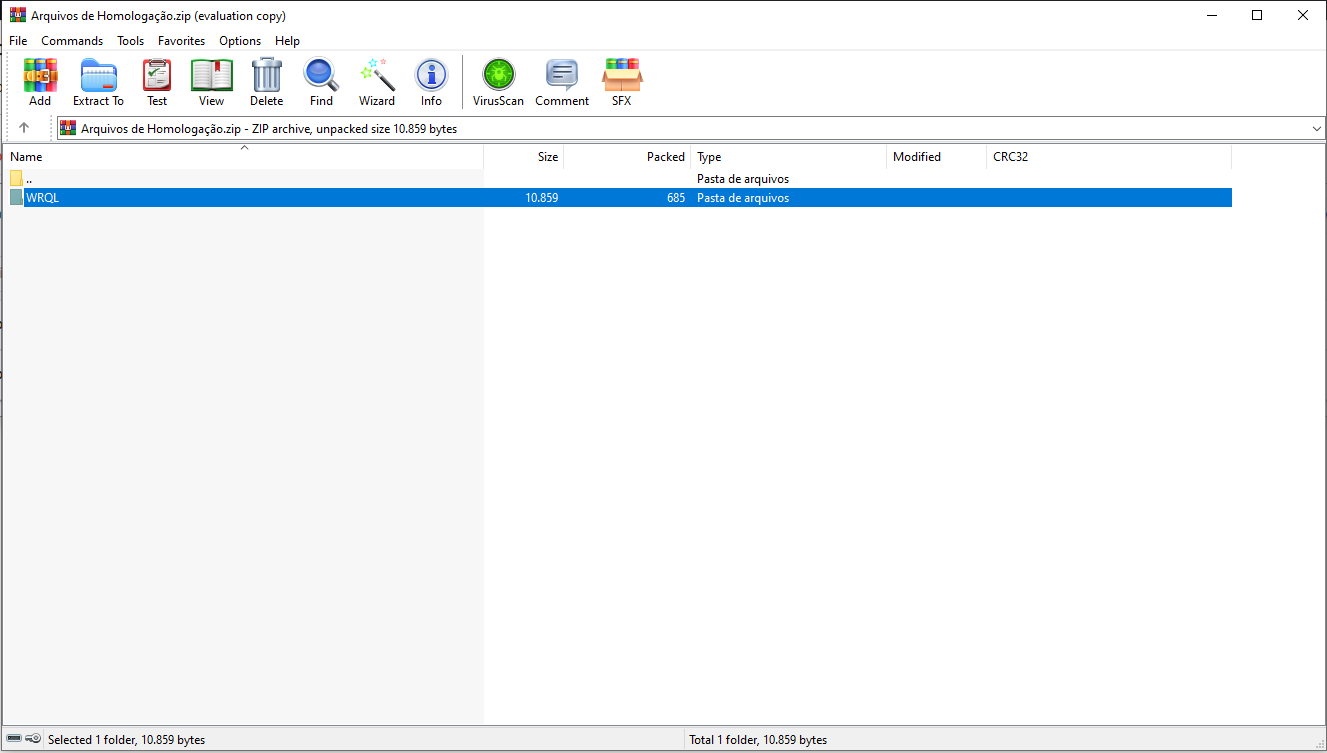
Task: Open the Commands menu
Action: [x=72, y=41]
